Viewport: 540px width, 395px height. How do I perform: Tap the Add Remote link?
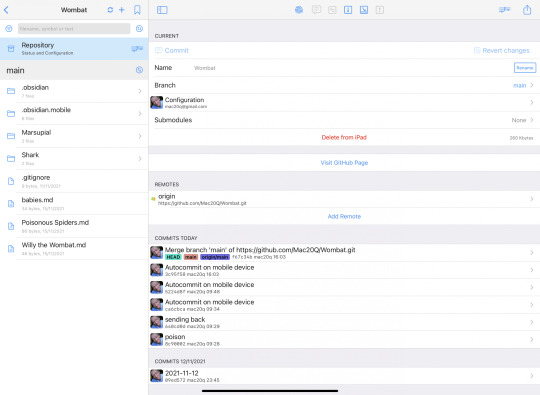tap(344, 216)
